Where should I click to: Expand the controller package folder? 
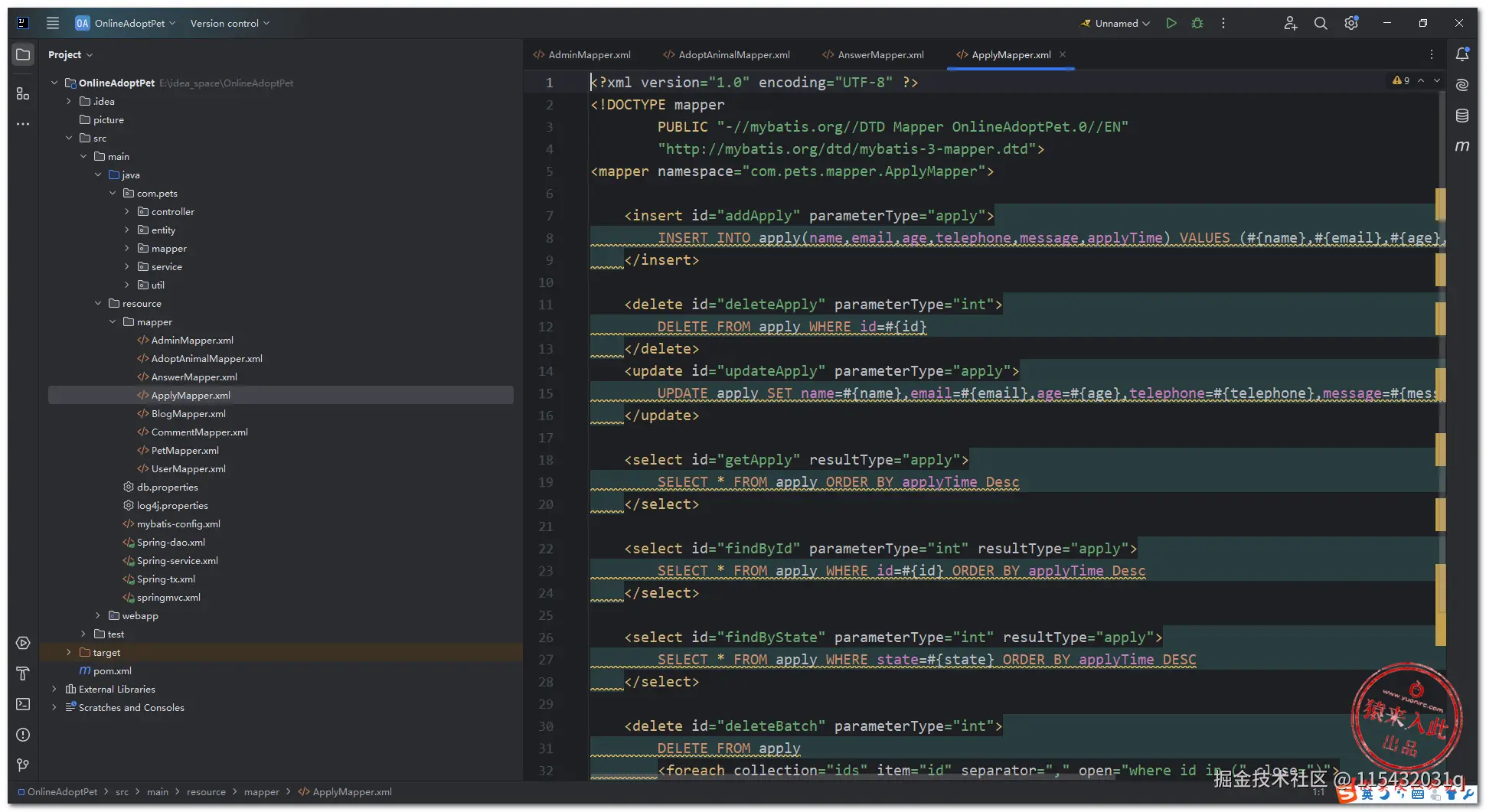click(127, 212)
